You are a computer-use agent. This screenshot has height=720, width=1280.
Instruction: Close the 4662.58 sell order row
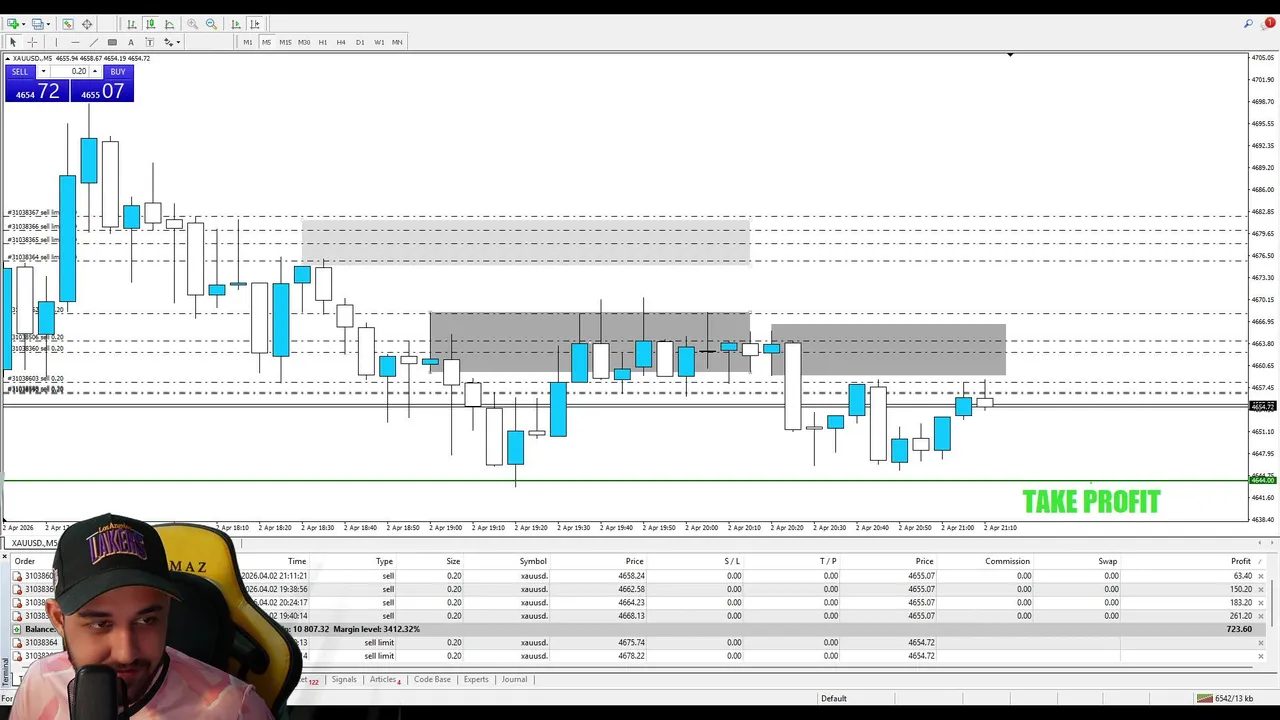coord(1261,589)
